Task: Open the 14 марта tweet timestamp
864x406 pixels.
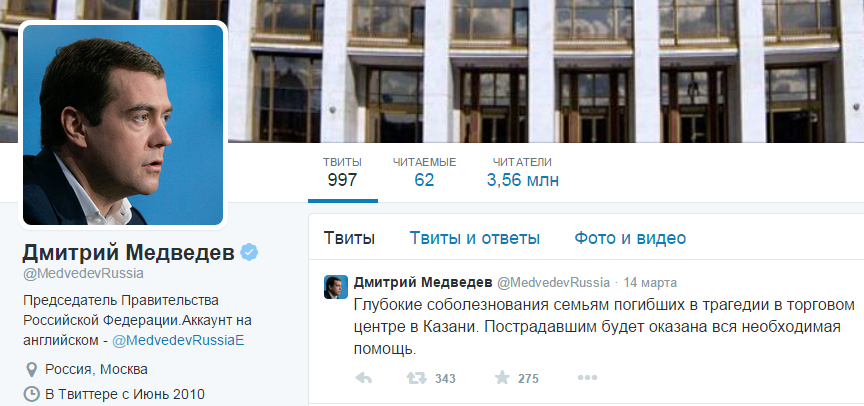Action: click(x=650, y=283)
